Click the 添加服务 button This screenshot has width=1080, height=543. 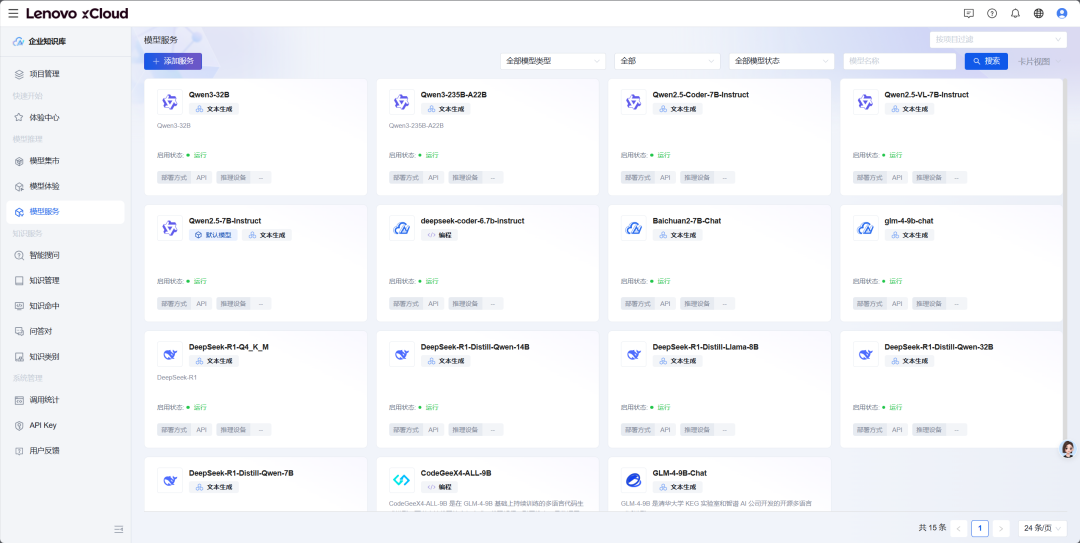pos(173,61)
